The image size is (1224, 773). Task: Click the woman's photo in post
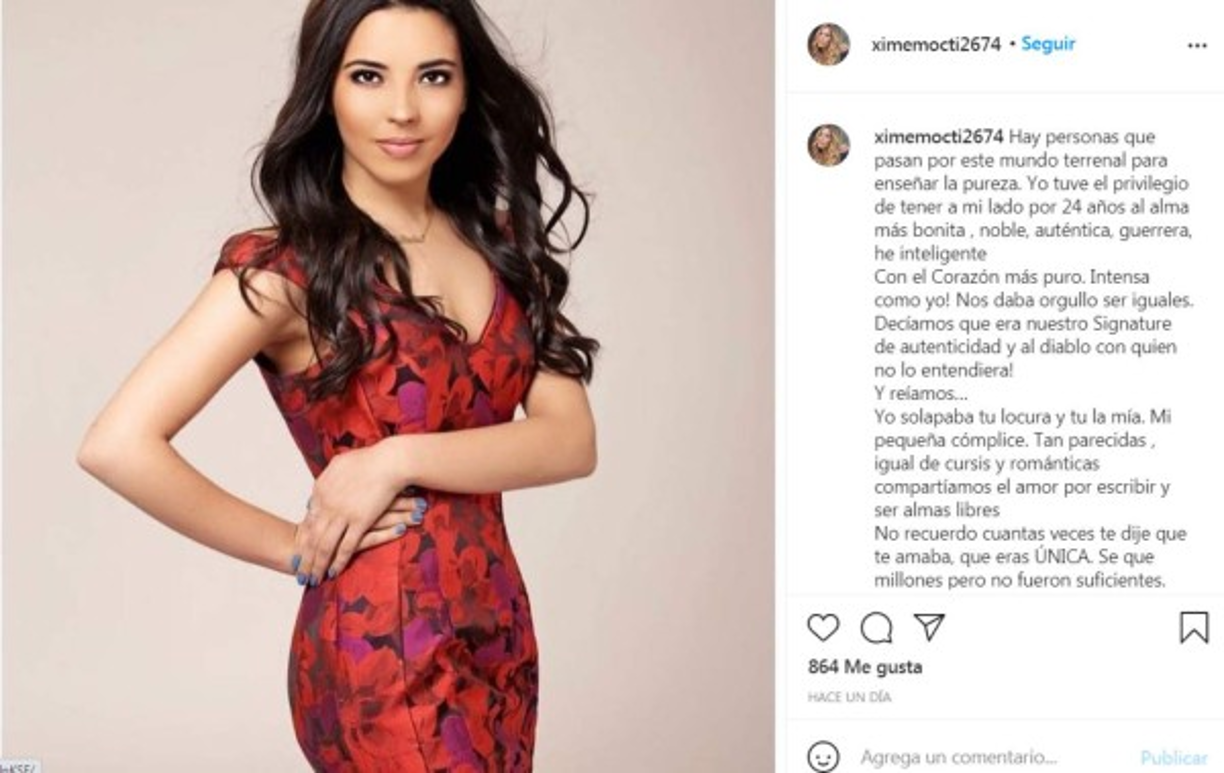coord(388,386)
